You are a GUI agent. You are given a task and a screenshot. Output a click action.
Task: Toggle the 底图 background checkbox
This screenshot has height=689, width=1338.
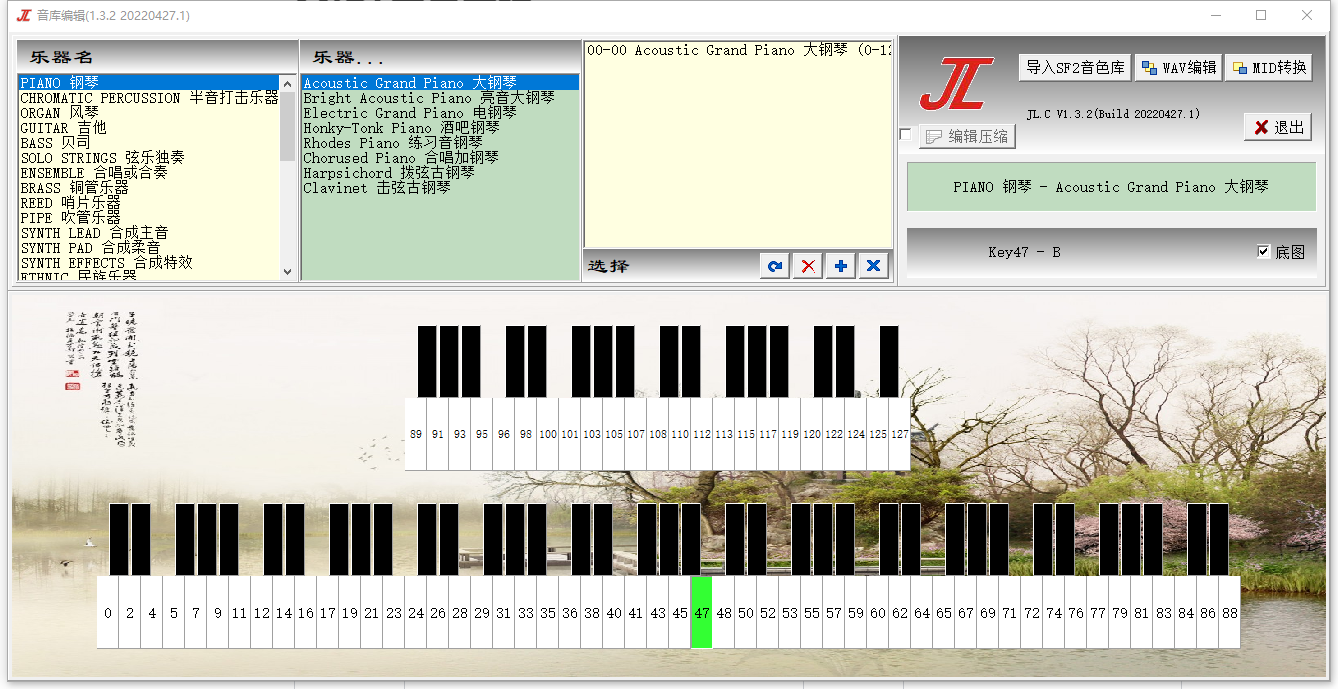pyautogui.click(x=1264, y=252)
